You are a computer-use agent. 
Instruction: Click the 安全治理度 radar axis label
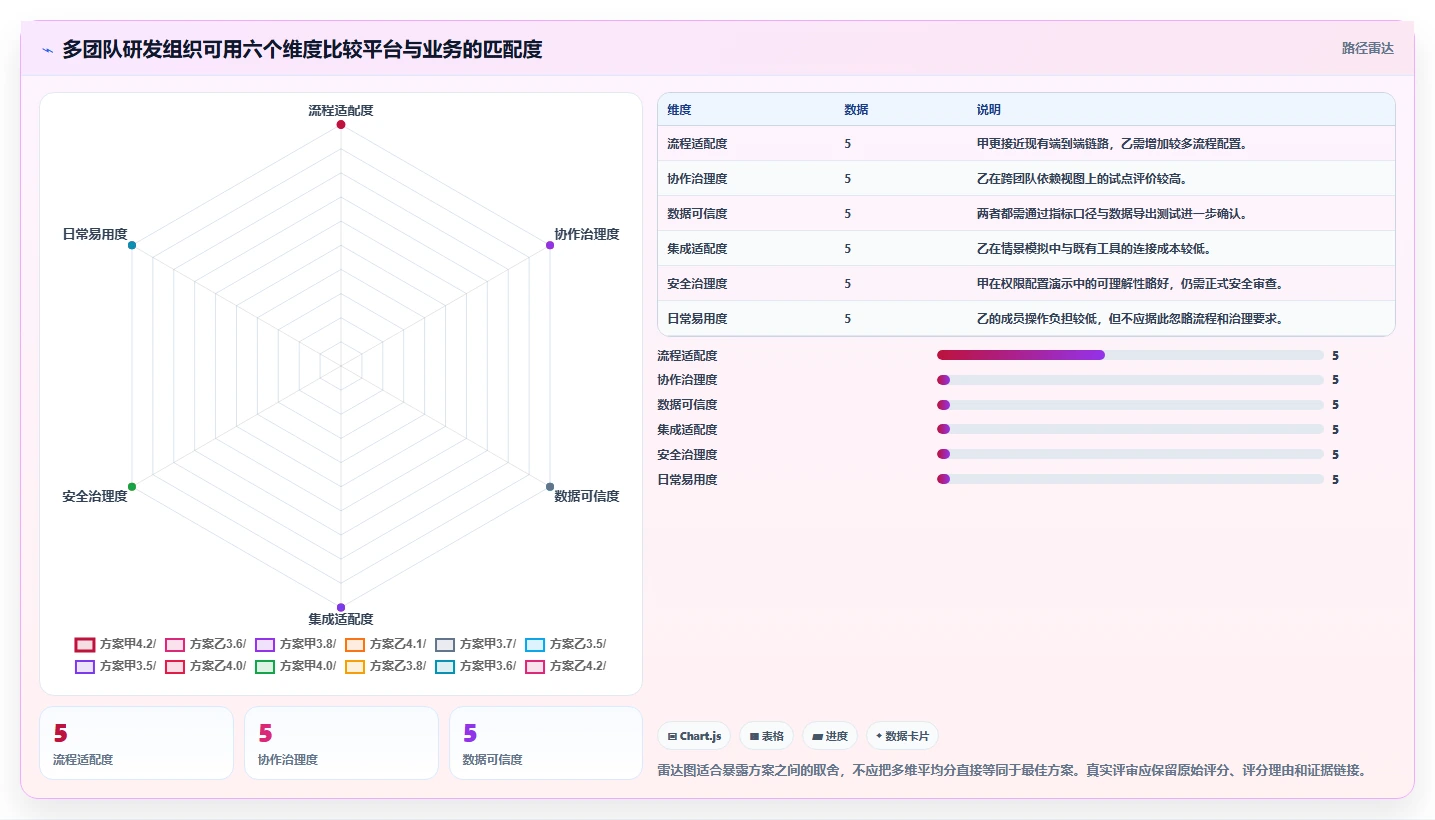95,496
